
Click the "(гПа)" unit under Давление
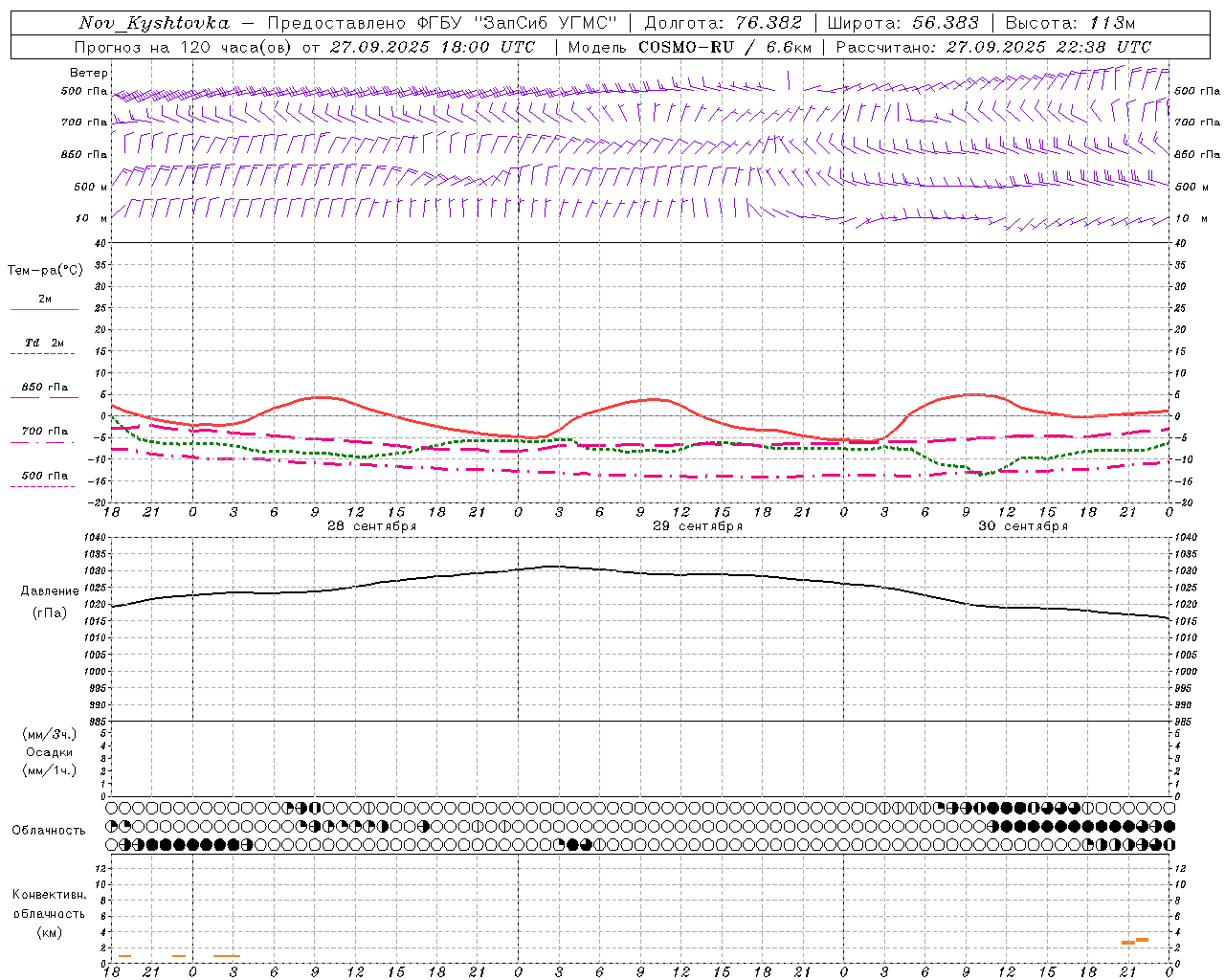(x=49, y=612)
